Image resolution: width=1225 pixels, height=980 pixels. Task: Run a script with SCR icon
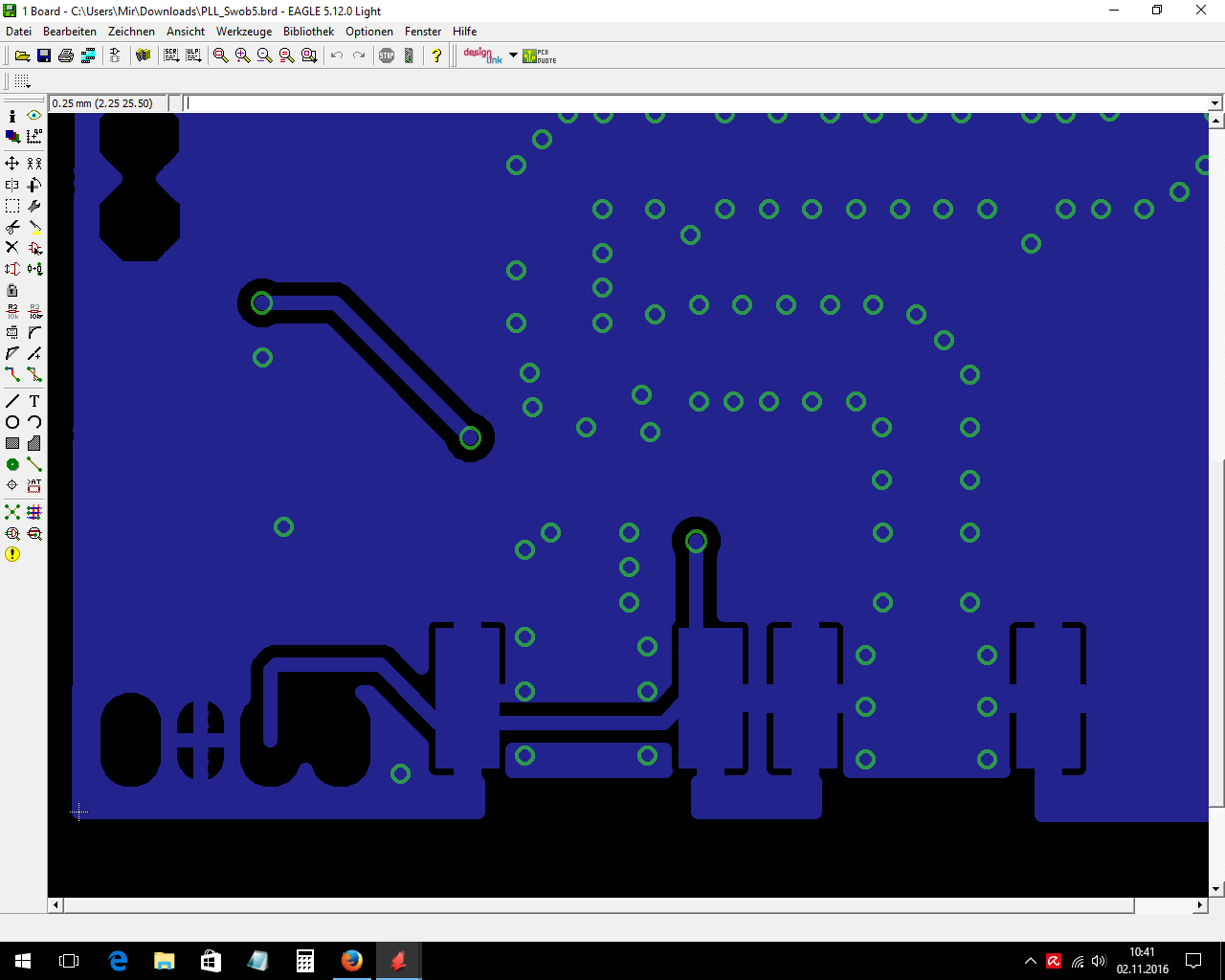(171, 56)
